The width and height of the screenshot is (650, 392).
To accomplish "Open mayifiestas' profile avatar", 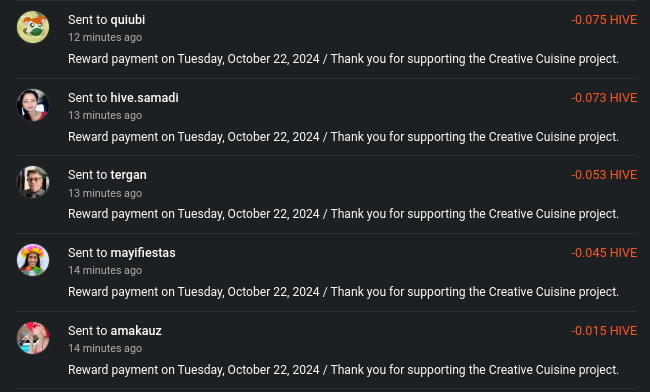I will [33, 260].
